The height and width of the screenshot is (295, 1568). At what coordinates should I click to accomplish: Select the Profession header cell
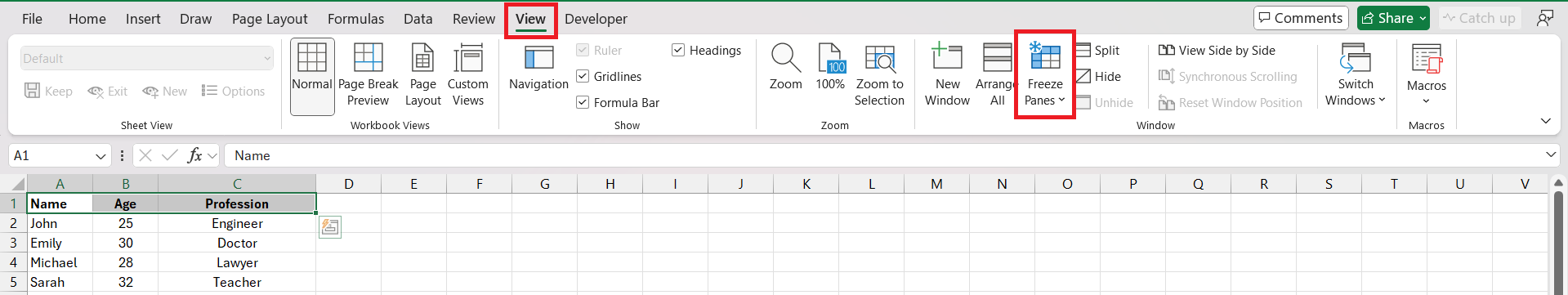pyautogui.click(x=237, y=203)
